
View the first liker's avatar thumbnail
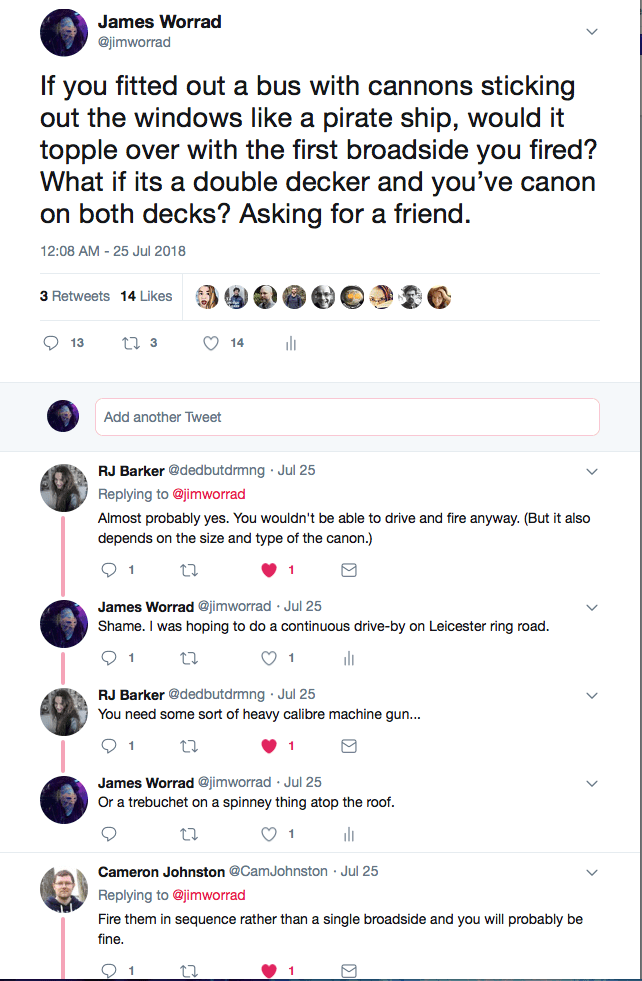tap(207, 296)
